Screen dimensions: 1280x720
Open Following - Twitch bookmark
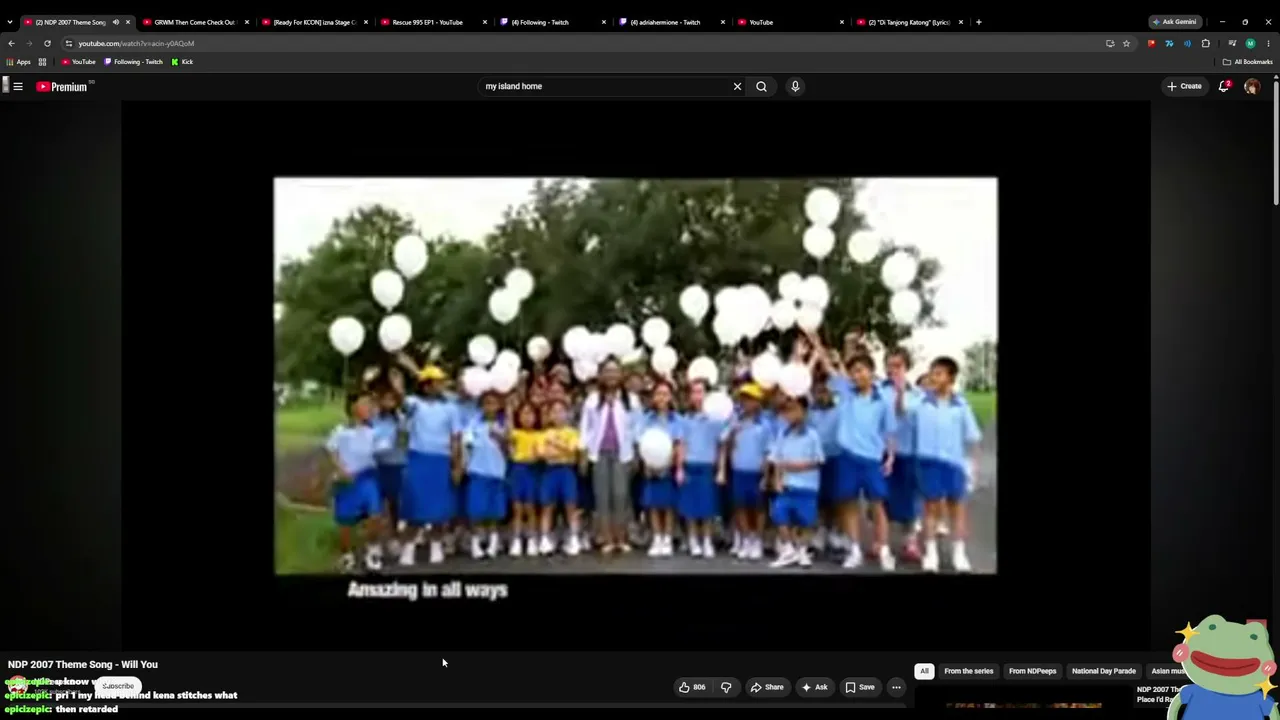click(133, 62)
